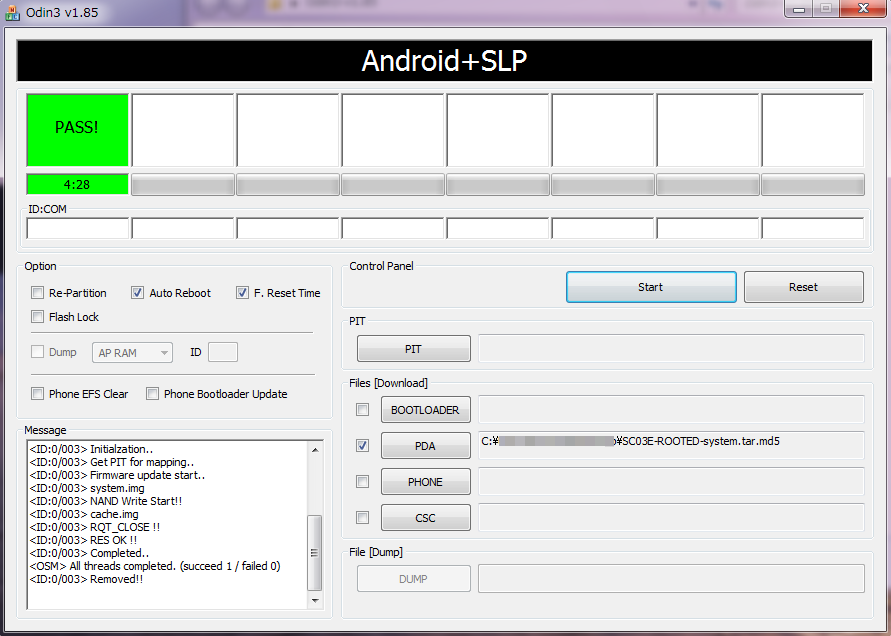Click the ID:COM box below the 4:28 timer

(78, 228)
